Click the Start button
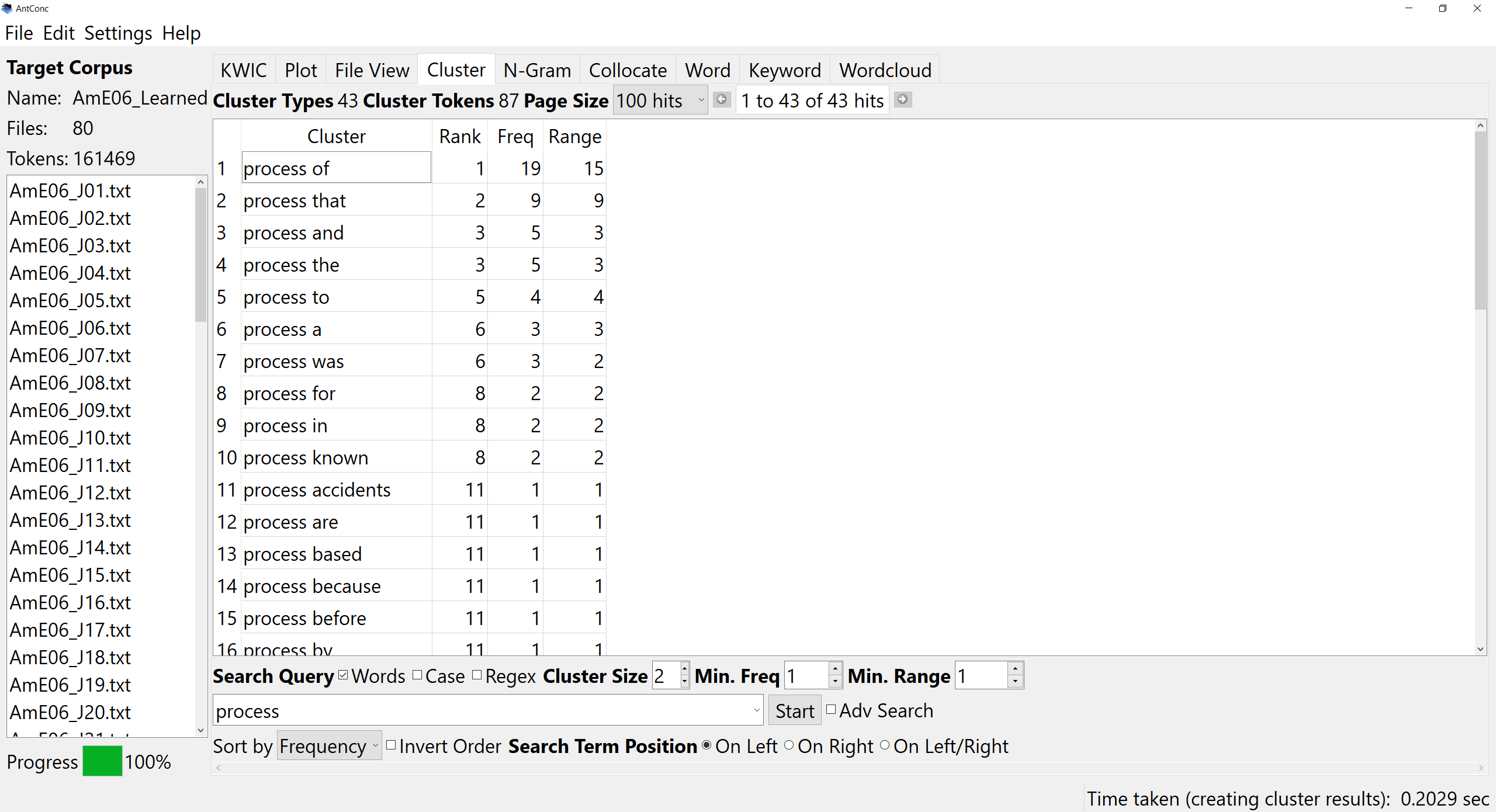Screen dimensions: 1496x812 (795, 710)
